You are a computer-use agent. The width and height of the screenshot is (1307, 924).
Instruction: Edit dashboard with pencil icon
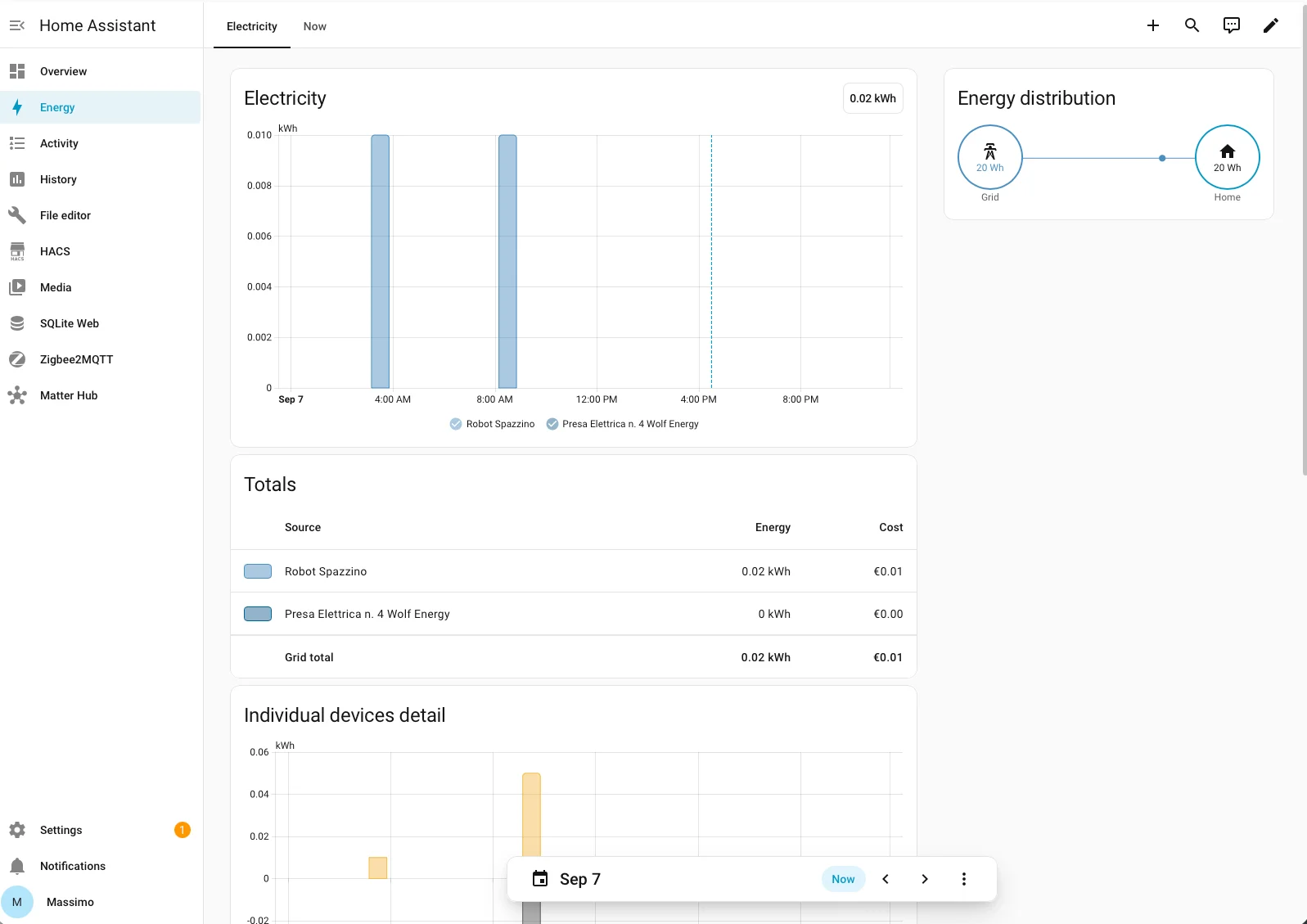coord(1271,25)
